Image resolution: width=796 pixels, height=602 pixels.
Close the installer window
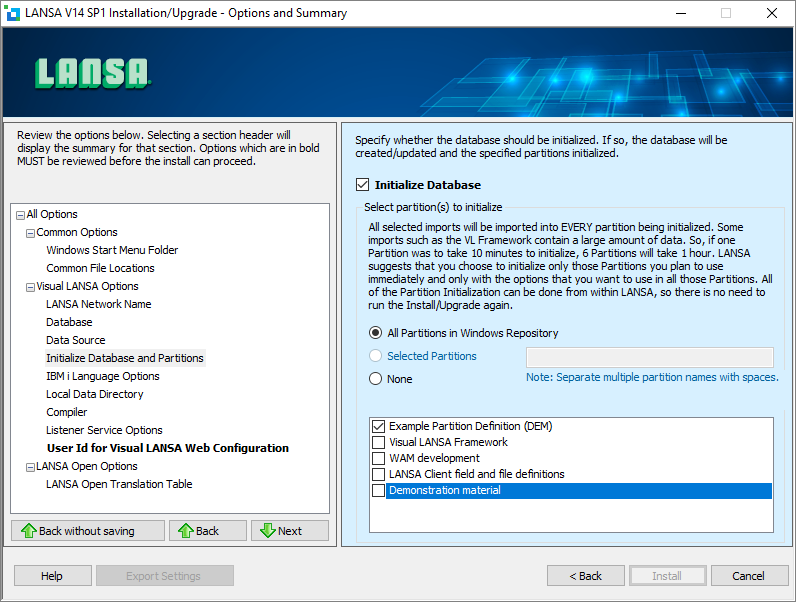tap(772, 13)
